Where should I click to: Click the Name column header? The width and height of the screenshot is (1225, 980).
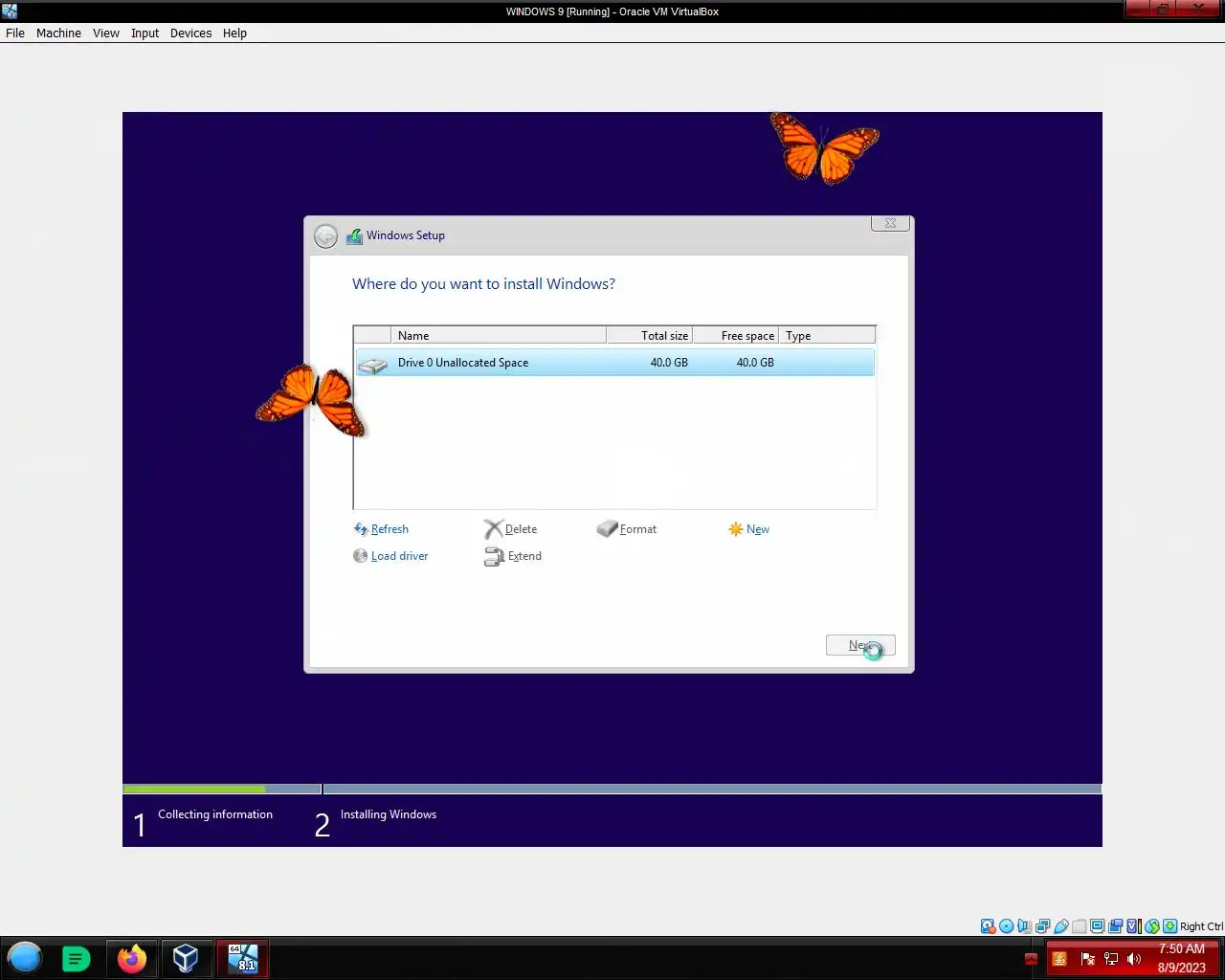click(x=499, y=335)
